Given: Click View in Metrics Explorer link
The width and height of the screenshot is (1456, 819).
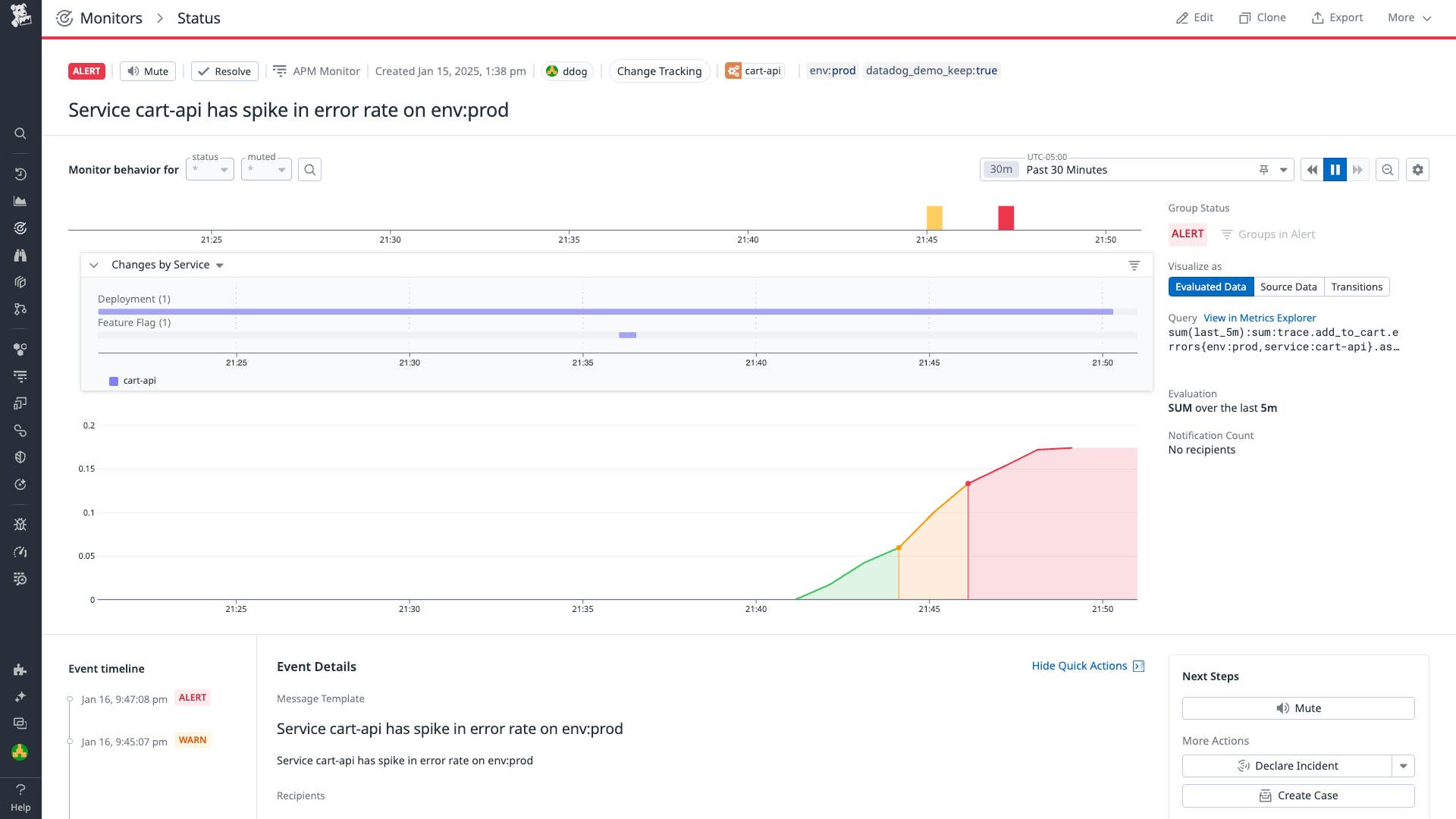Looking at the screenshot, I should (1259, 318).
